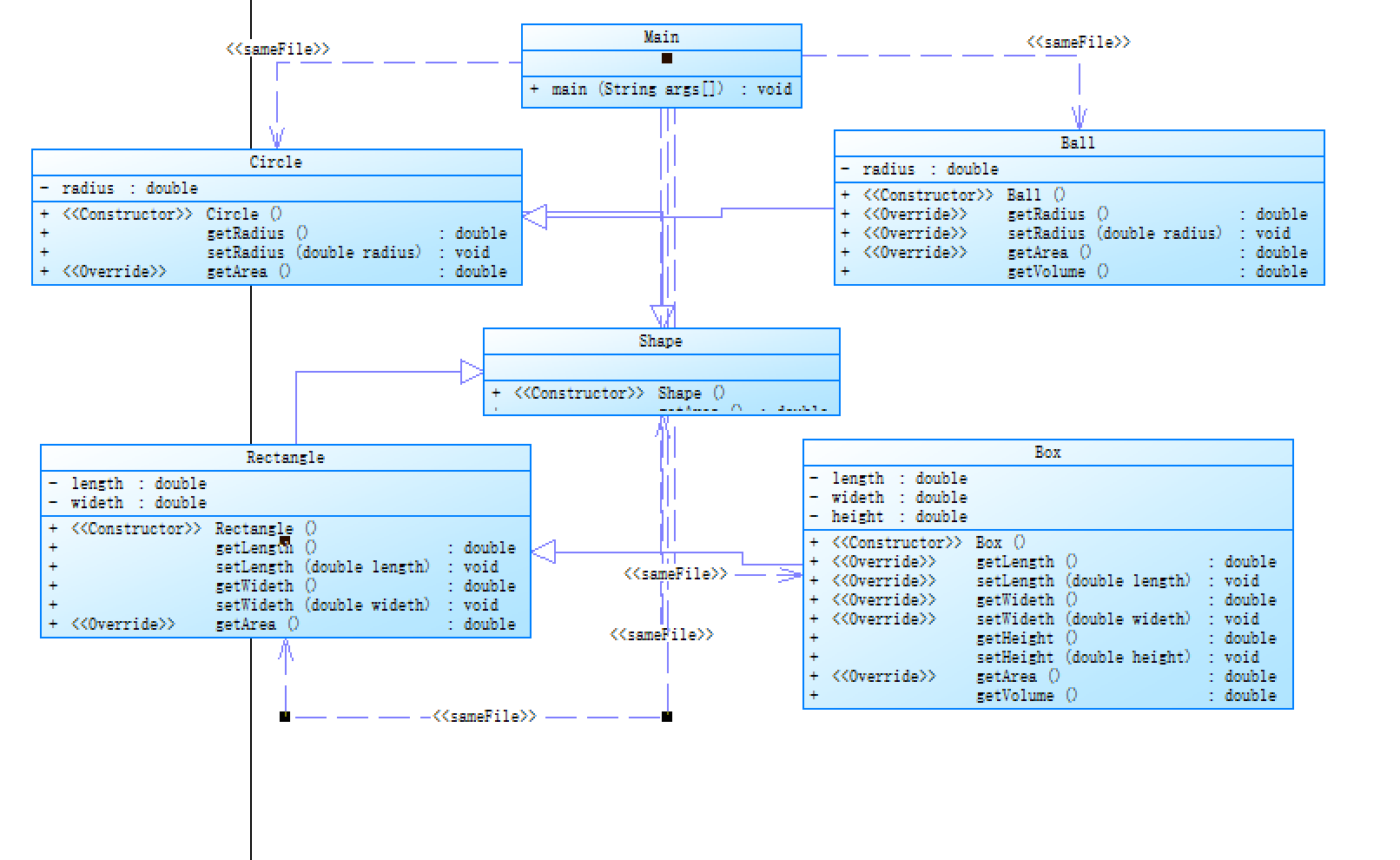Select the Main class title
The width and height of the screenshot is (1400, 860).
(661, 37)
